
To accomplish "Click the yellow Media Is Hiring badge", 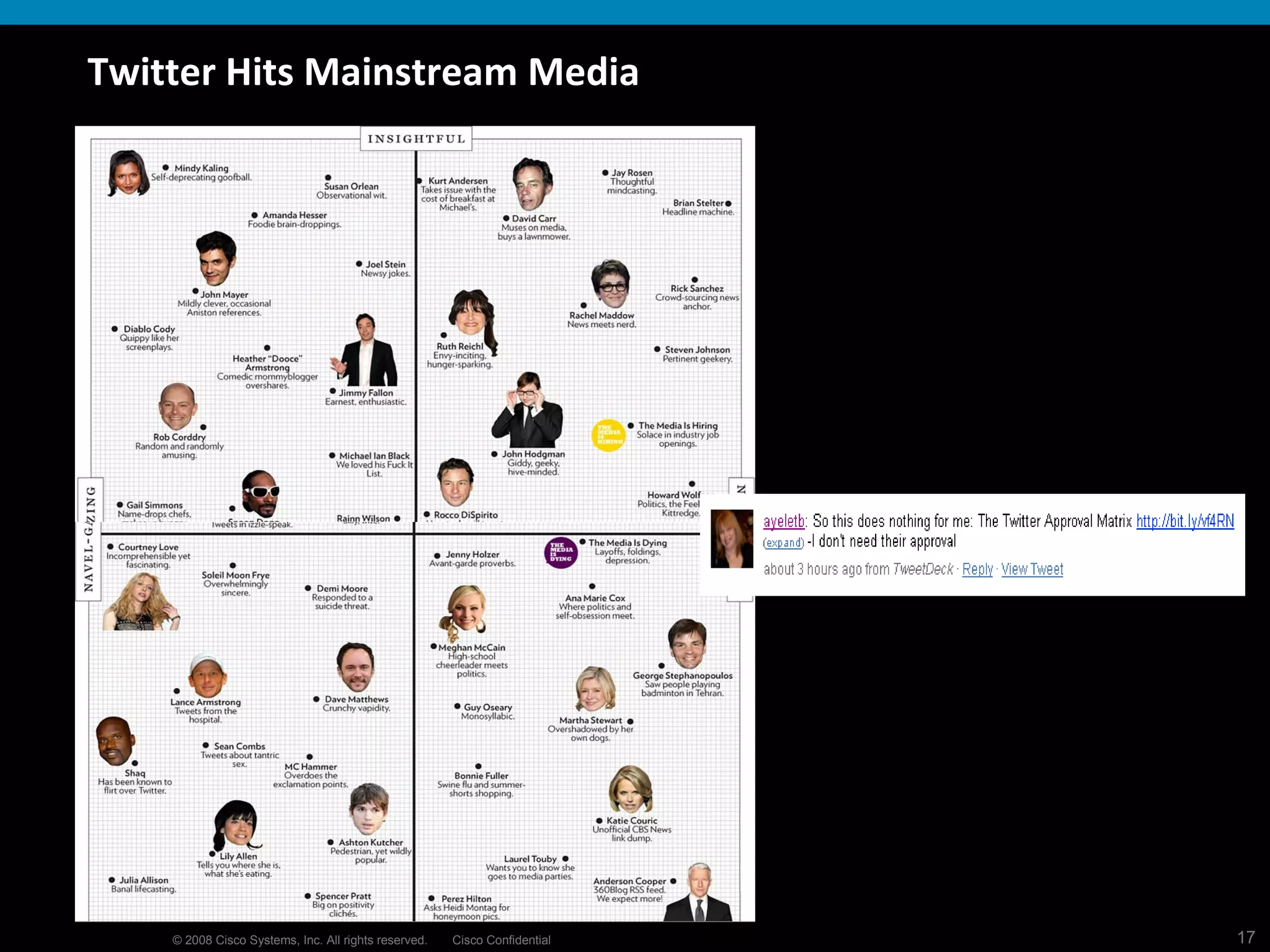I will pyautogui.click(x=608, y=435).
